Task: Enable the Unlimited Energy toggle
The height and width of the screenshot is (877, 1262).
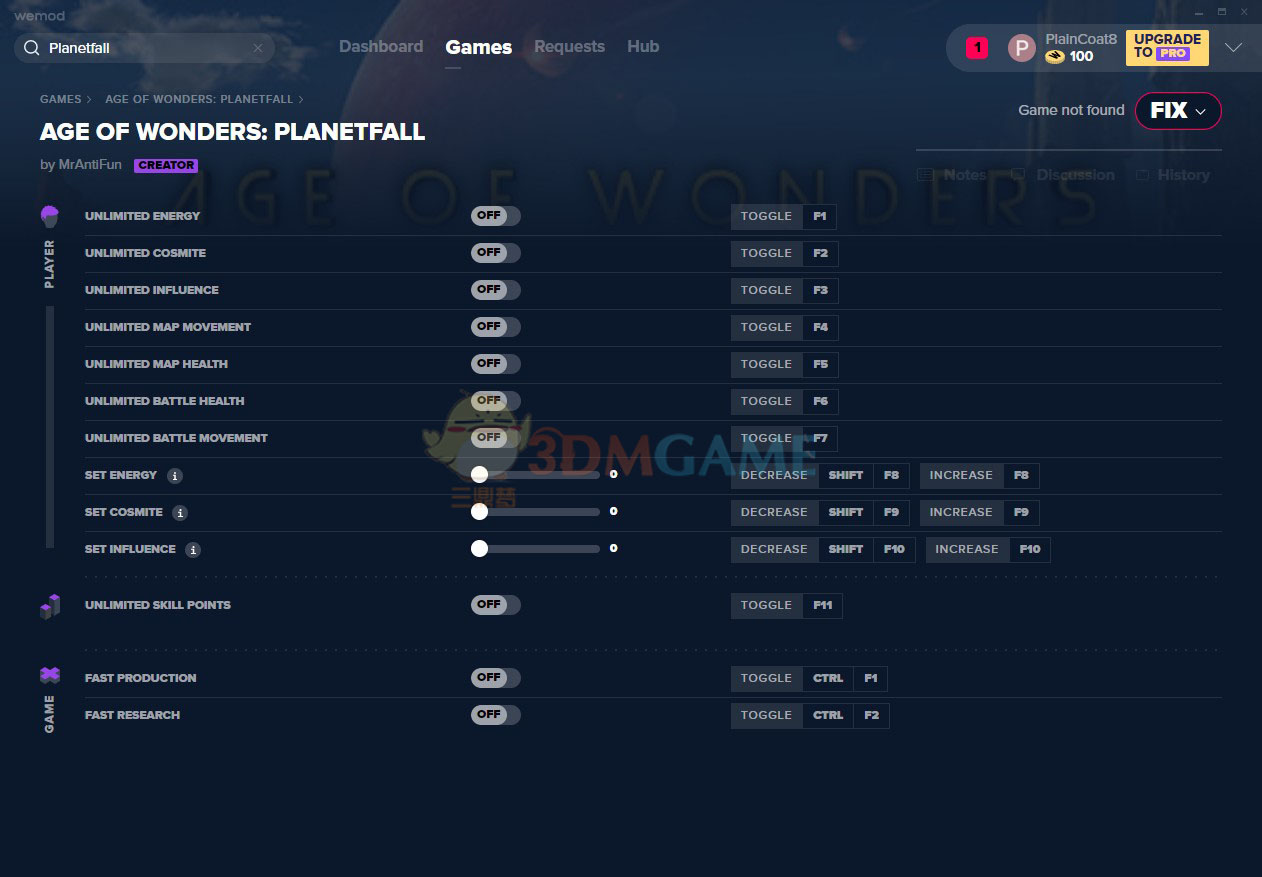Action: pos(495,216)
